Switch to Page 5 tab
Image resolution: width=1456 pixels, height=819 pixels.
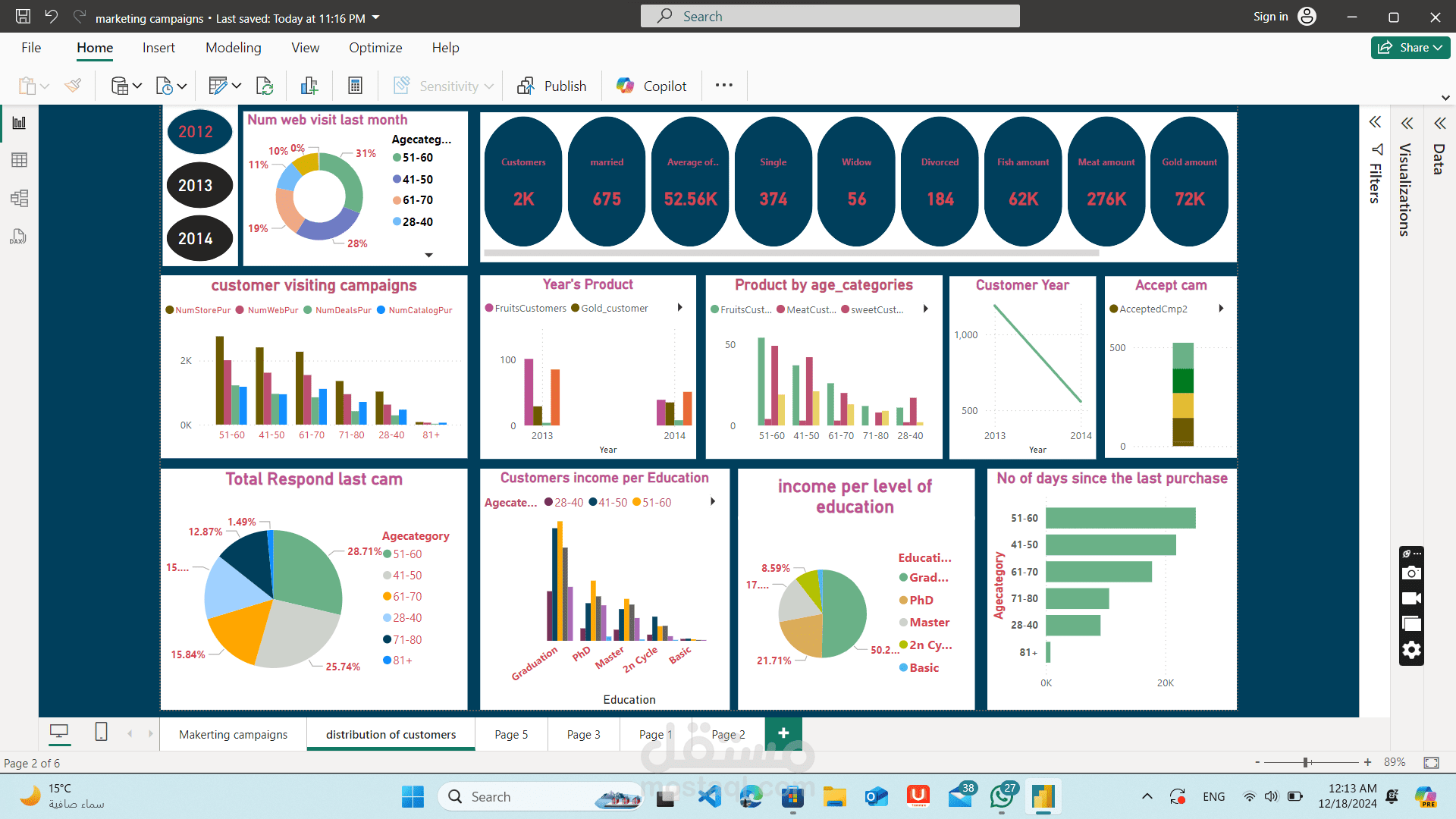coord(510,734)
